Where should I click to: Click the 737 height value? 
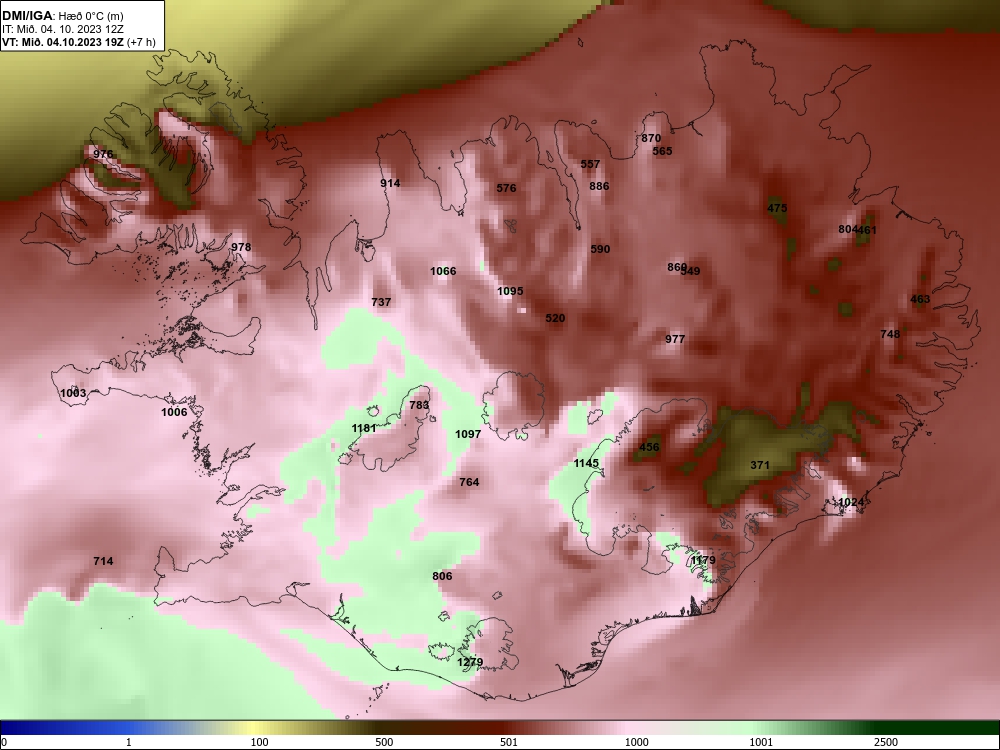click(x=381, y=302)
